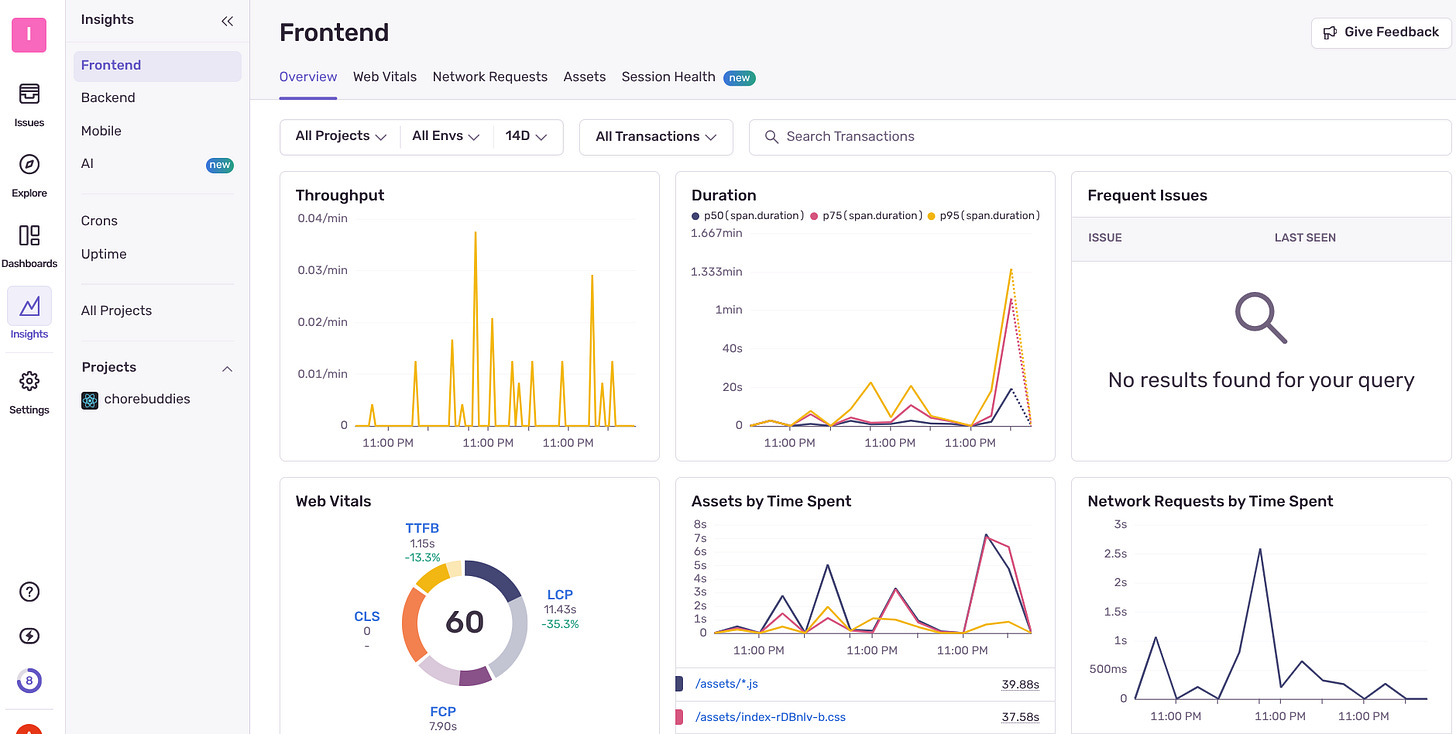Open Uptime in the sidebar
This screenshot has height=734, width=1456.
tap(157, 254)
